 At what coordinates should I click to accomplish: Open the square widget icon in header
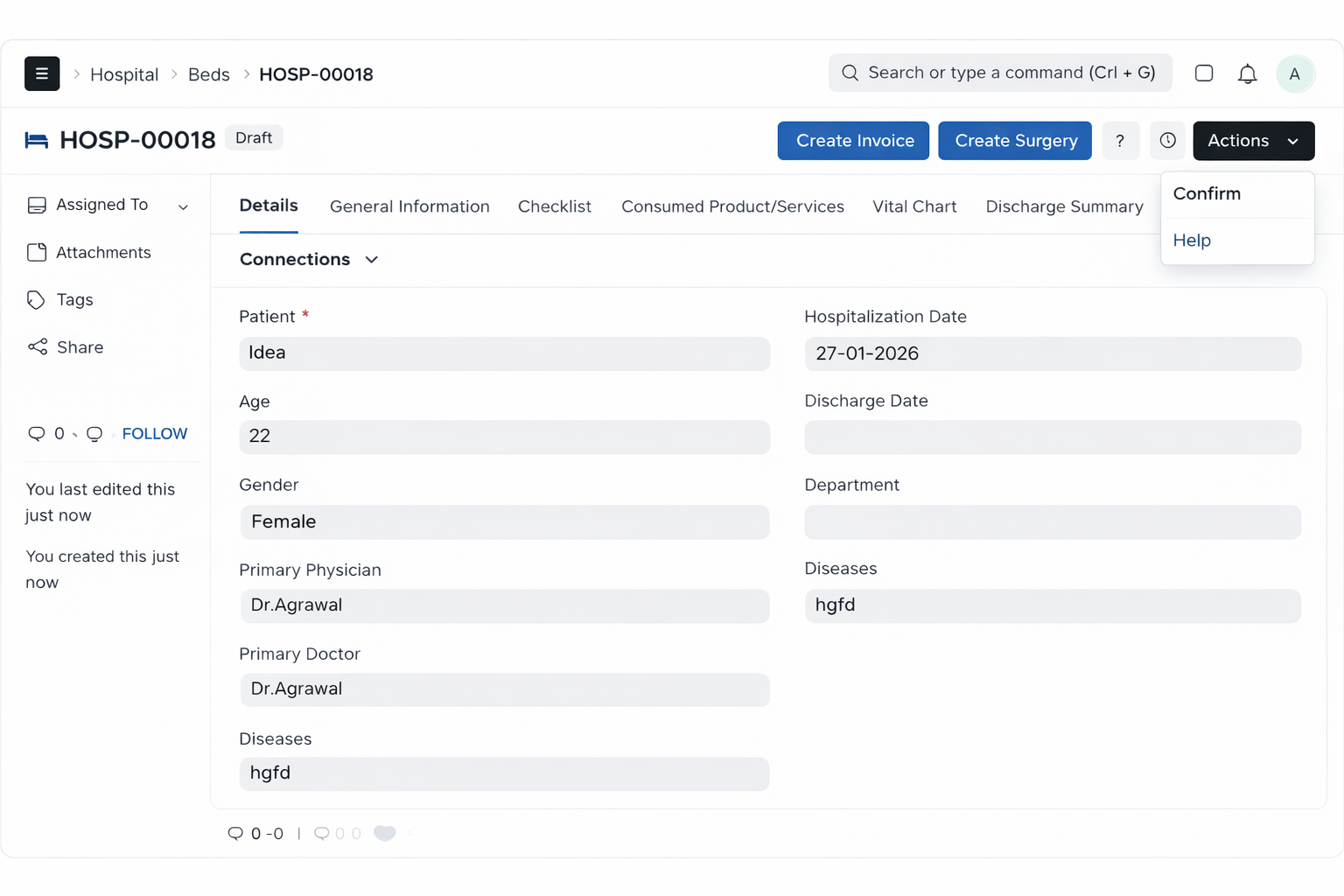pos(1204,73)
